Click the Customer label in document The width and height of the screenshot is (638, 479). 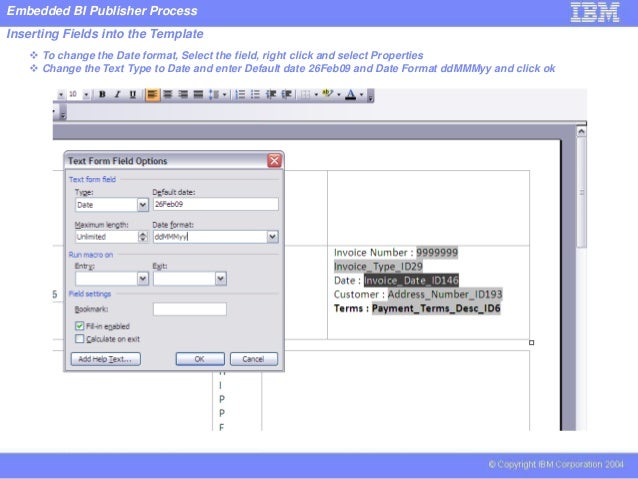point(356,294)
